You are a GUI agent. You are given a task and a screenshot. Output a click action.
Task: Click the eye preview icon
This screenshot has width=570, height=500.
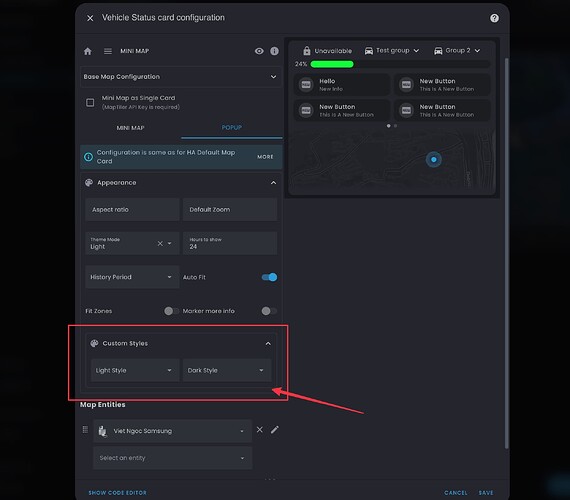[259, 51]
